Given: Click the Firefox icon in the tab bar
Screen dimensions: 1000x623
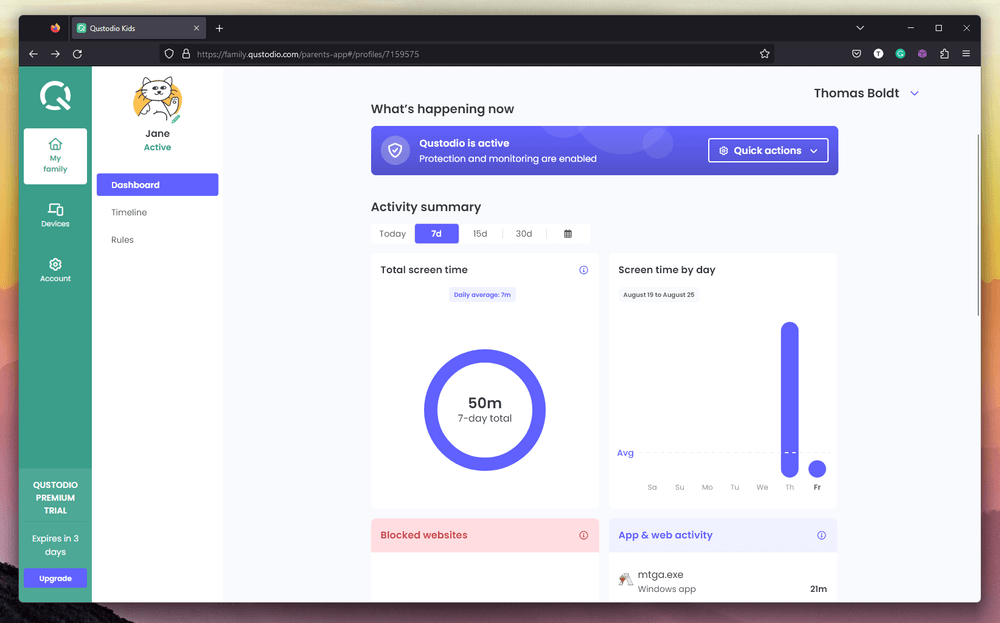Looking at the screenshot, I should point(55,28).
